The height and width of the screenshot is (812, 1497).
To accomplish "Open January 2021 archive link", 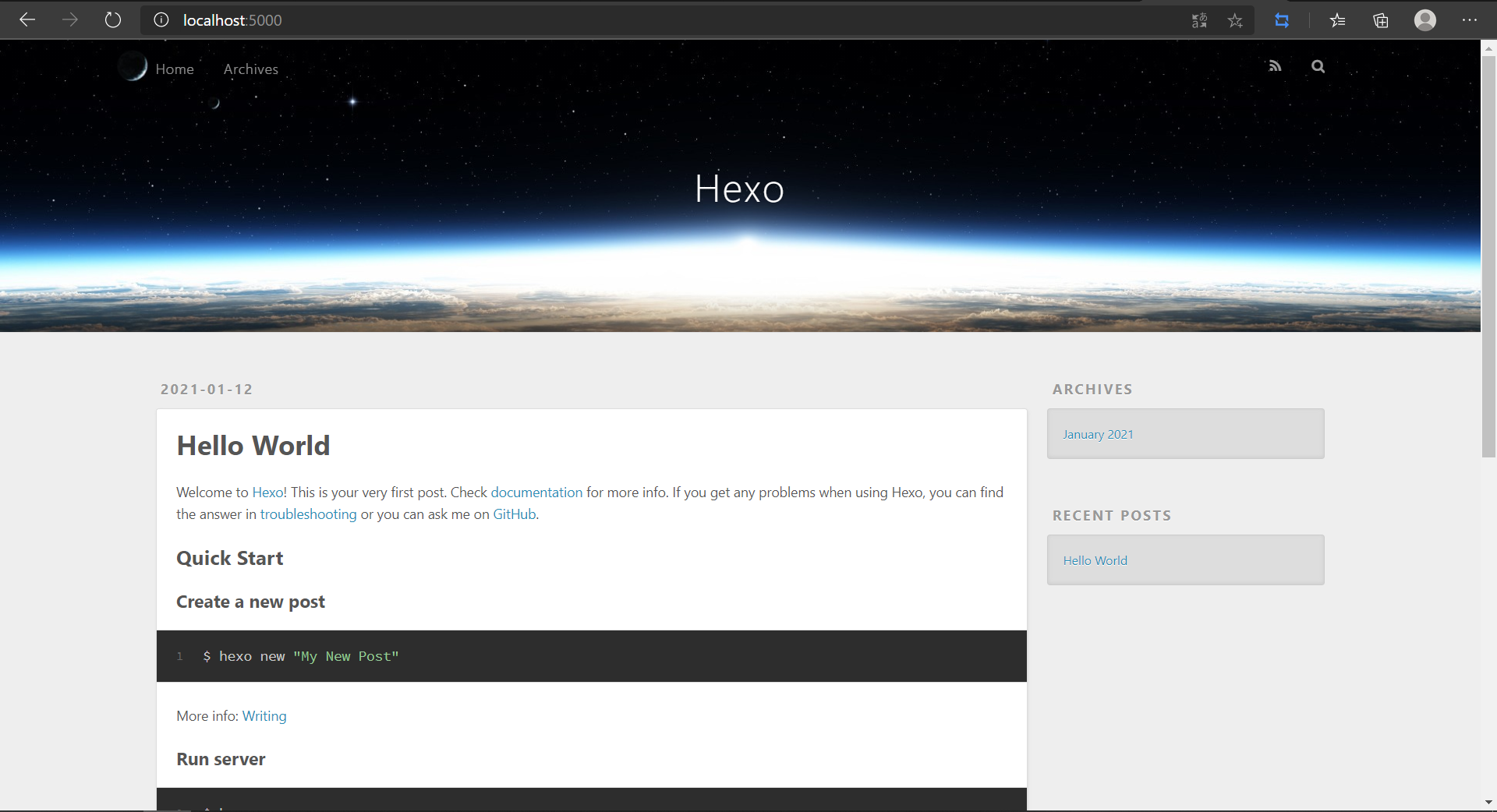I will 1098,434.
